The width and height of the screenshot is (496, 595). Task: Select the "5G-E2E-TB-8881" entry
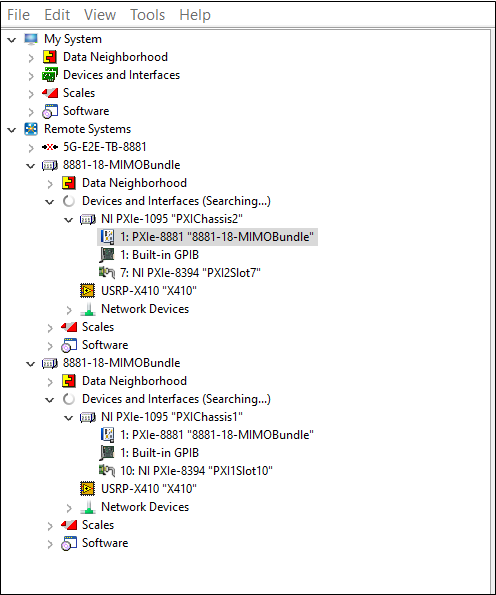pos(105,147)
